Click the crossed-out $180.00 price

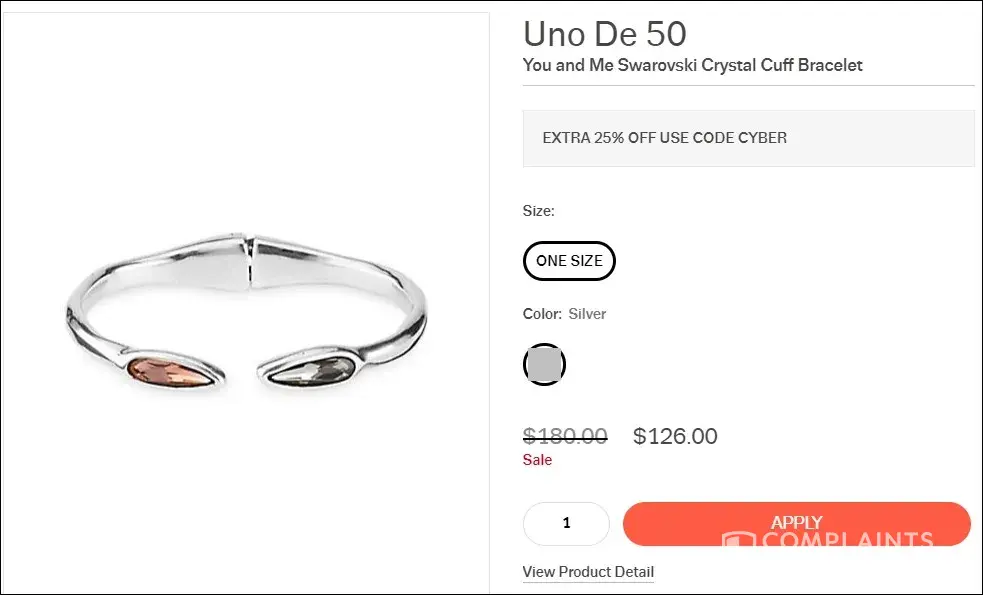[565, 436]
